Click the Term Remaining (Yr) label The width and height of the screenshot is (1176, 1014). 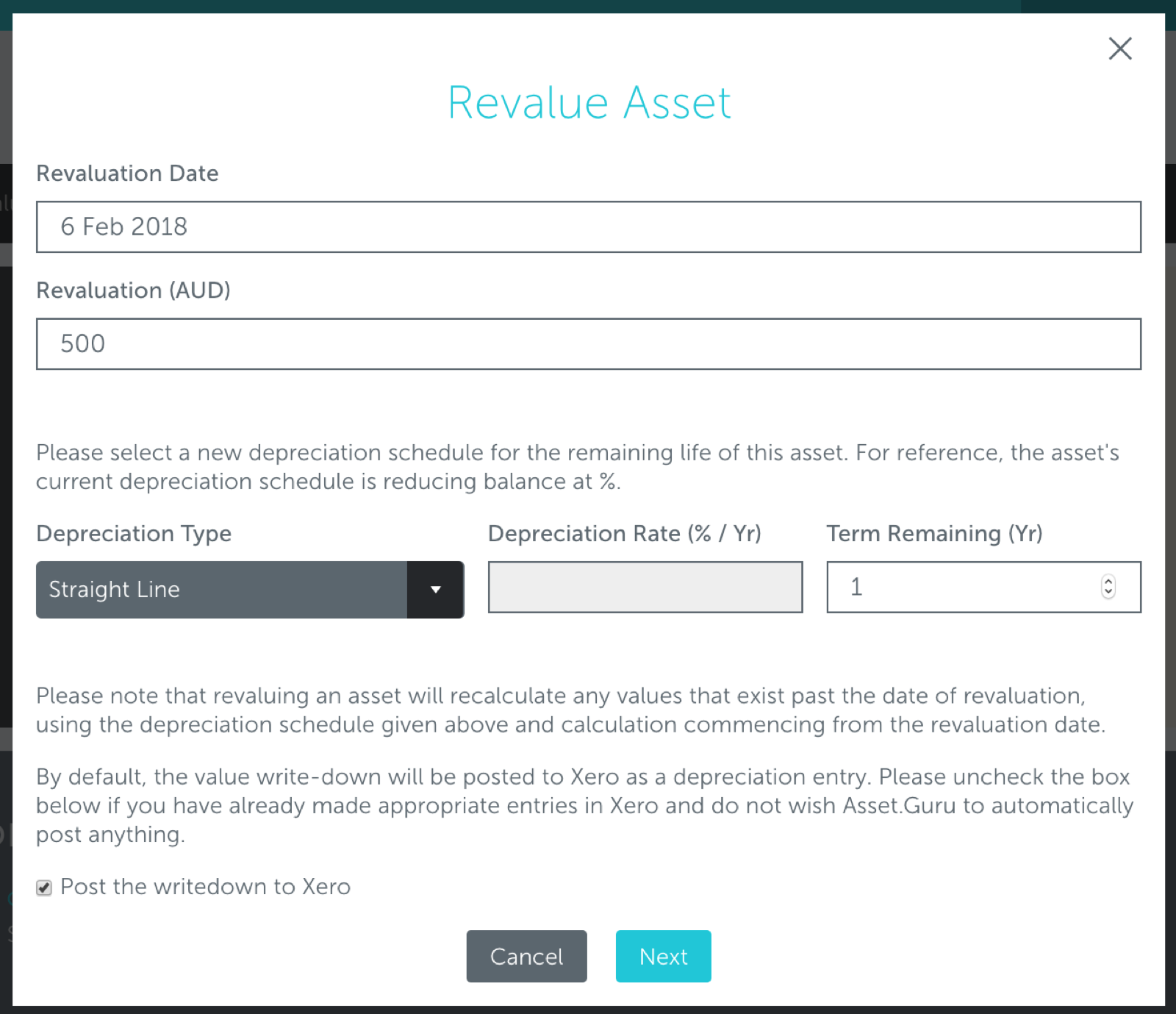(x=935, y=534)
